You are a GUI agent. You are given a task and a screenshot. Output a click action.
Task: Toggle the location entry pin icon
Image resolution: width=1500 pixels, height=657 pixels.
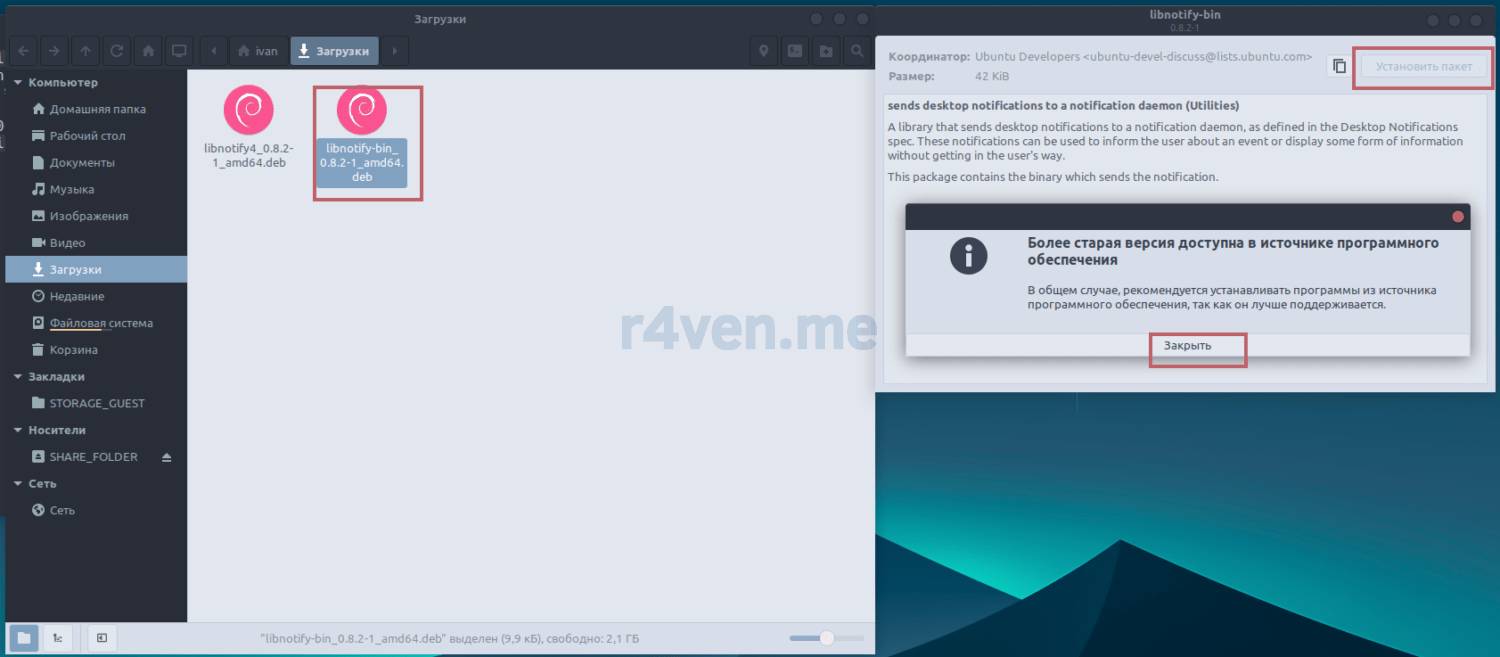click(764, 51)
